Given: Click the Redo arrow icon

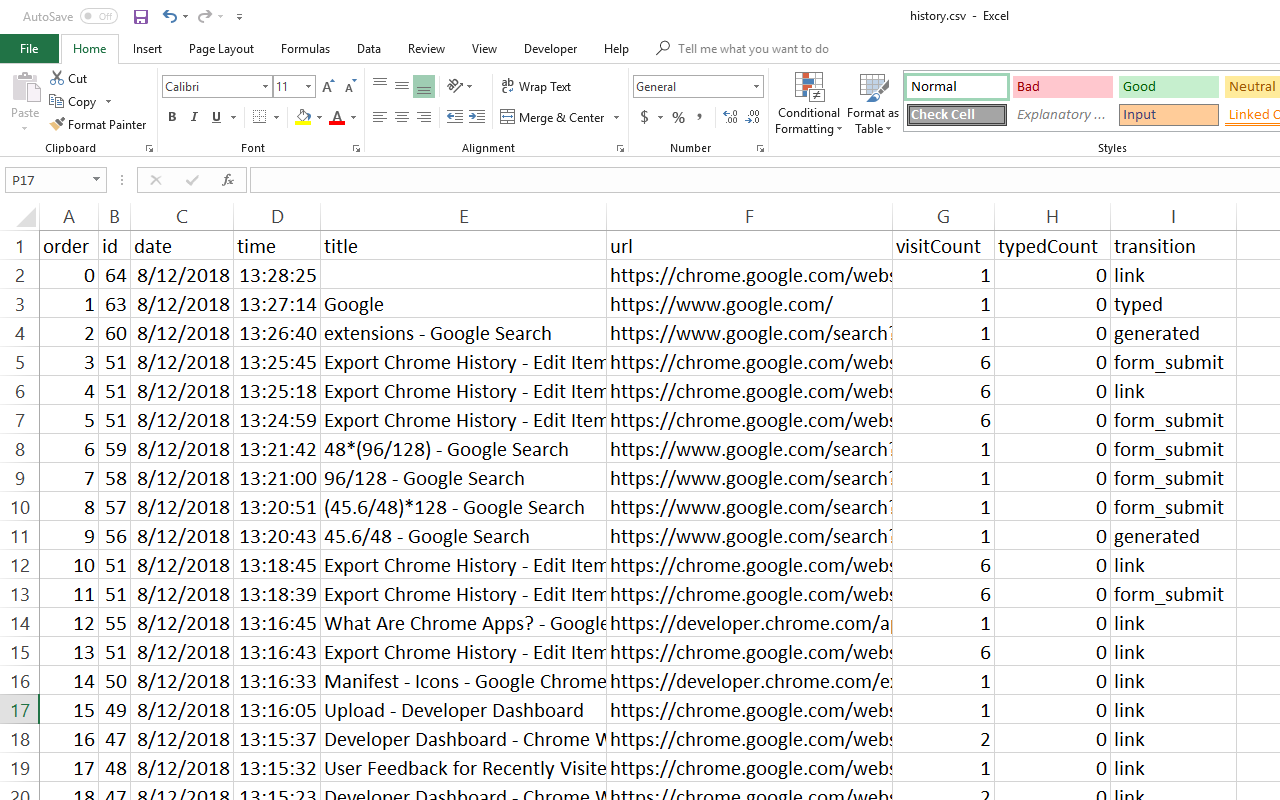Looking at the screenshot, I should click(204, 17).
